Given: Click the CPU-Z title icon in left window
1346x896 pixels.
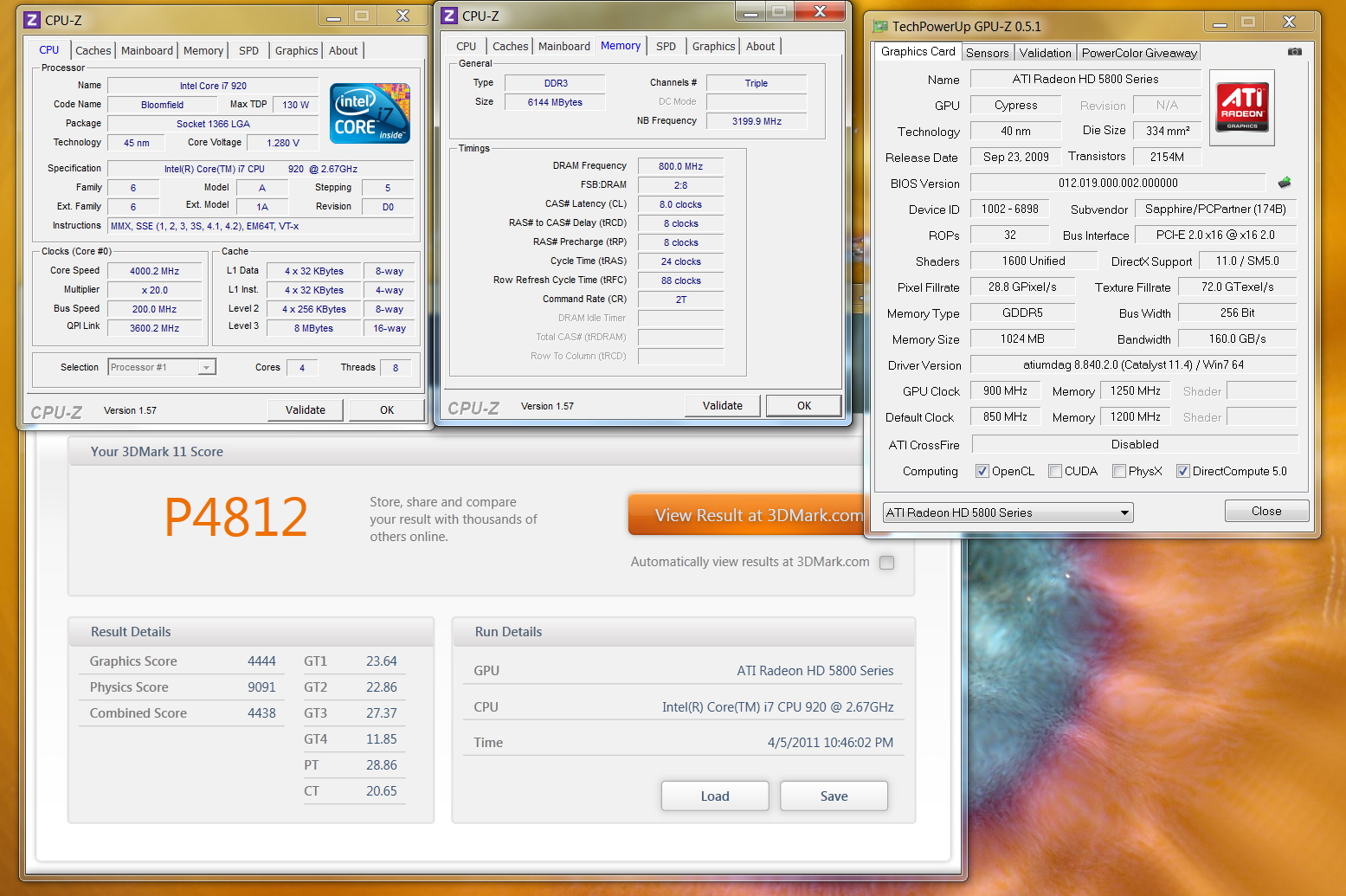Looking at the screenshot, I should point(32,20).
